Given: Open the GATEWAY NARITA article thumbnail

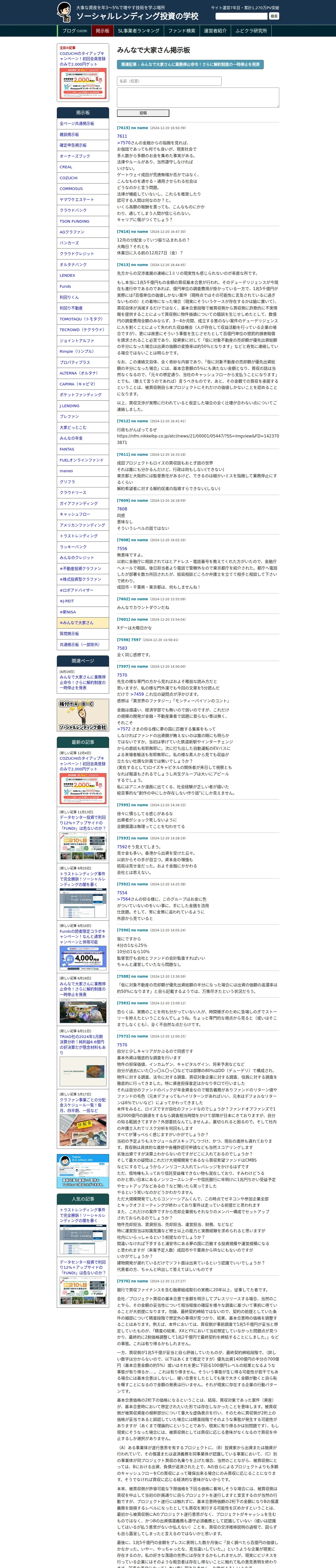Looking at the screenshot, I should coord(83,1012).
